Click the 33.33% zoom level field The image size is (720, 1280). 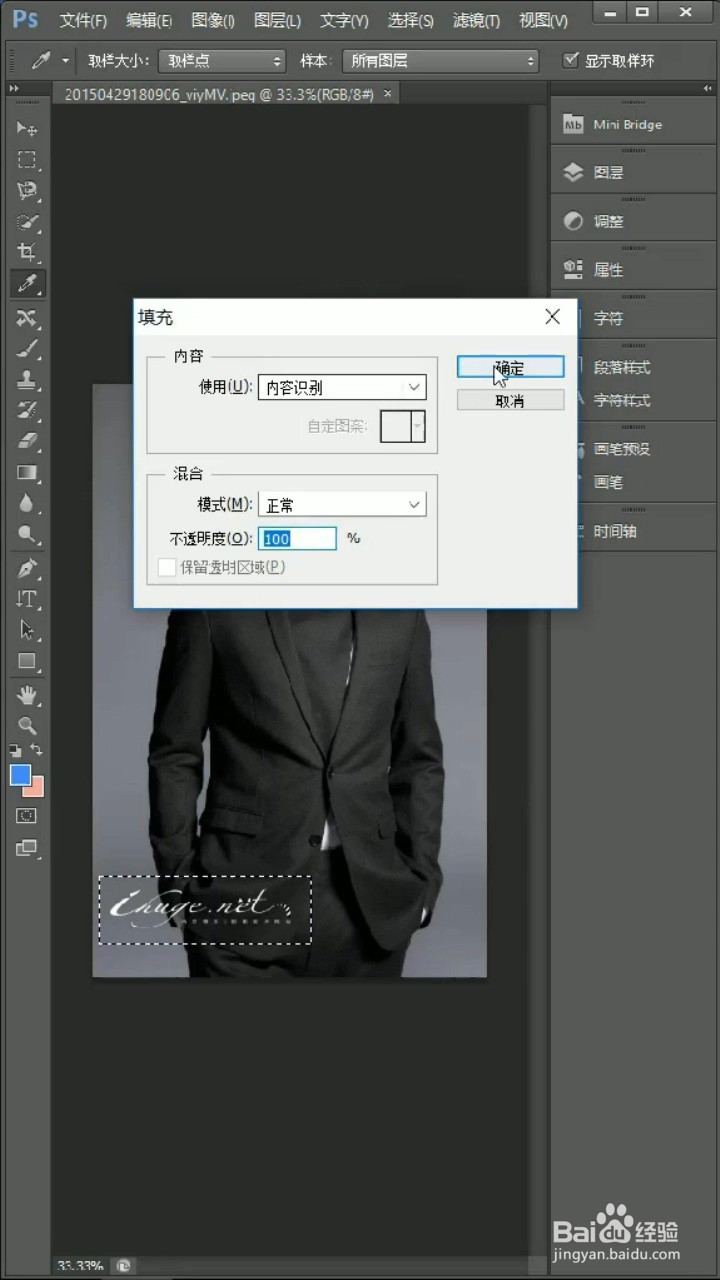(80, 1265)
